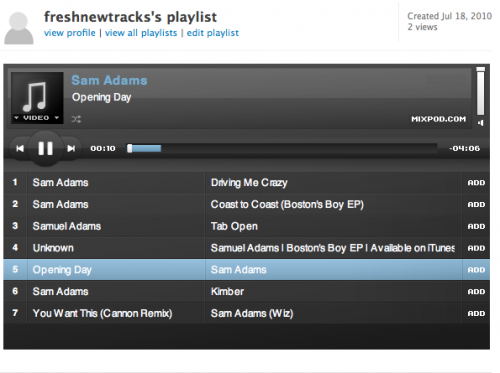Image resolution: width=500 pixels, height=373 pixels.
Task: Click You Want This (Cannon Remix) entry
Action: pos(102,313)
